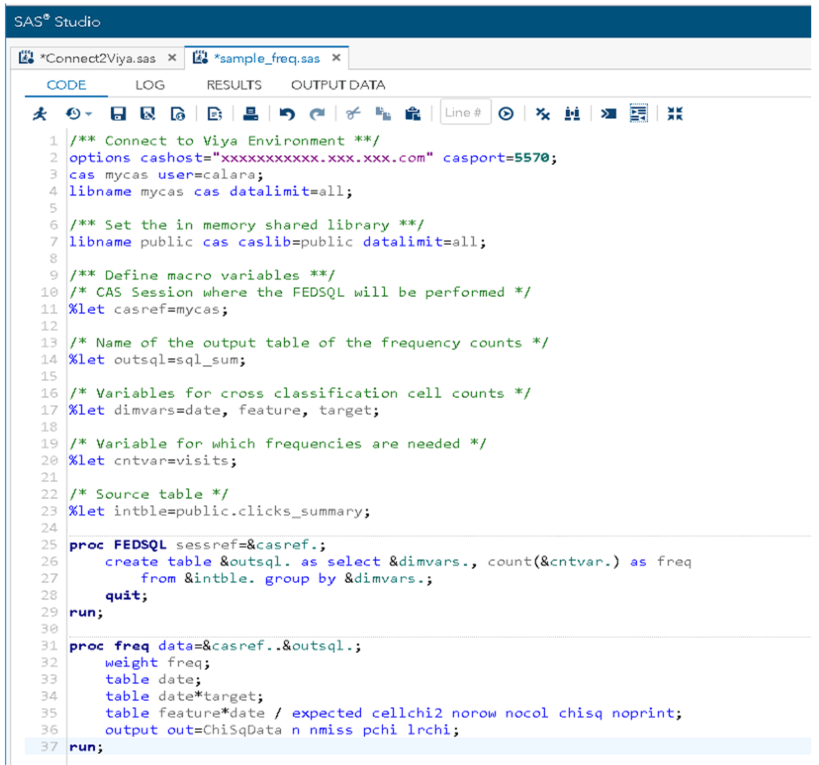Click 'out=ChiSqData' on line 36
Image resolution: width=819 pixels, height=765 pixels.
[x=225, y=730]
